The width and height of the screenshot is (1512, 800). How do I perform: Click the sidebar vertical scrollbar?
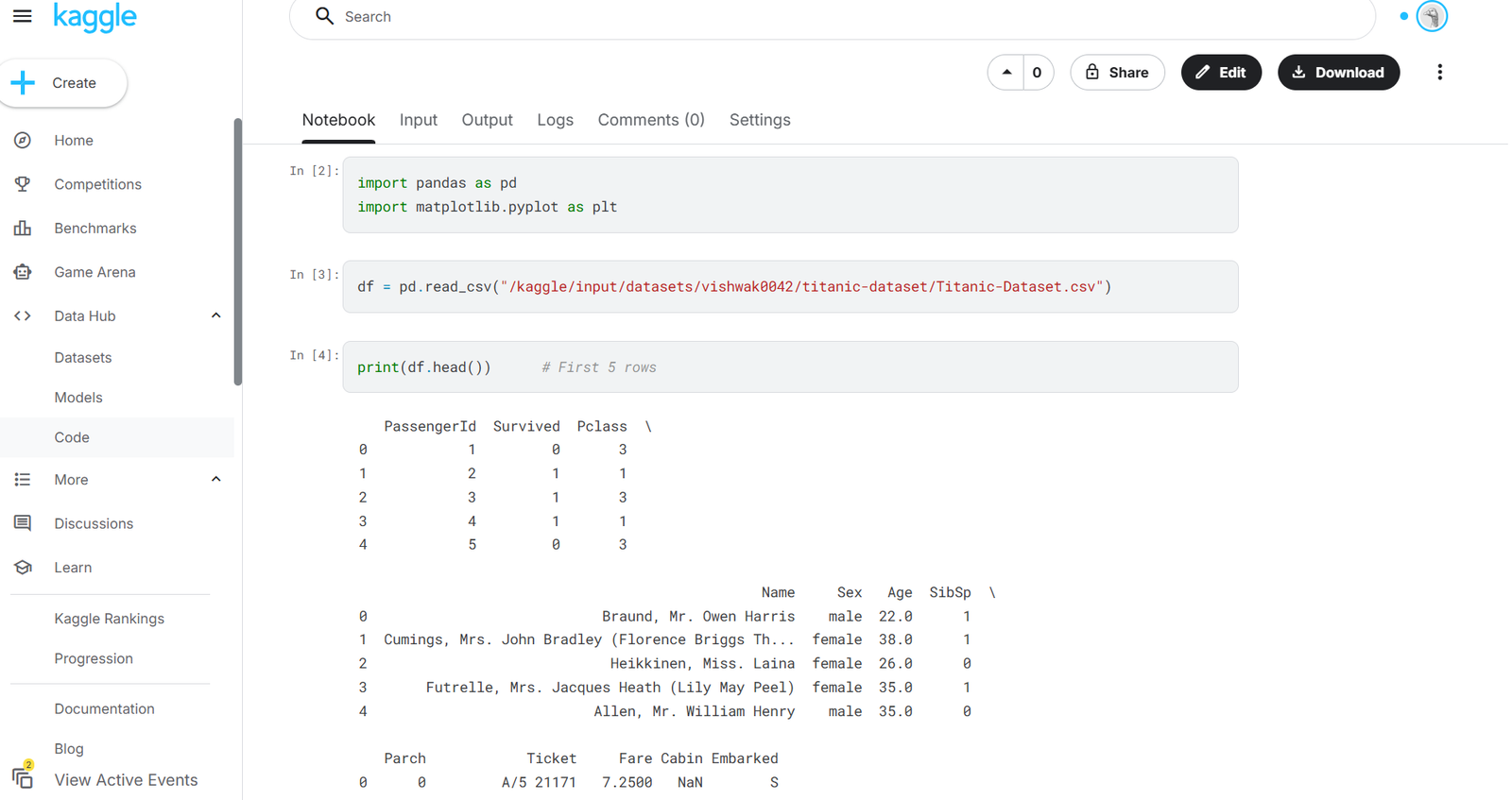click(238, 251)
